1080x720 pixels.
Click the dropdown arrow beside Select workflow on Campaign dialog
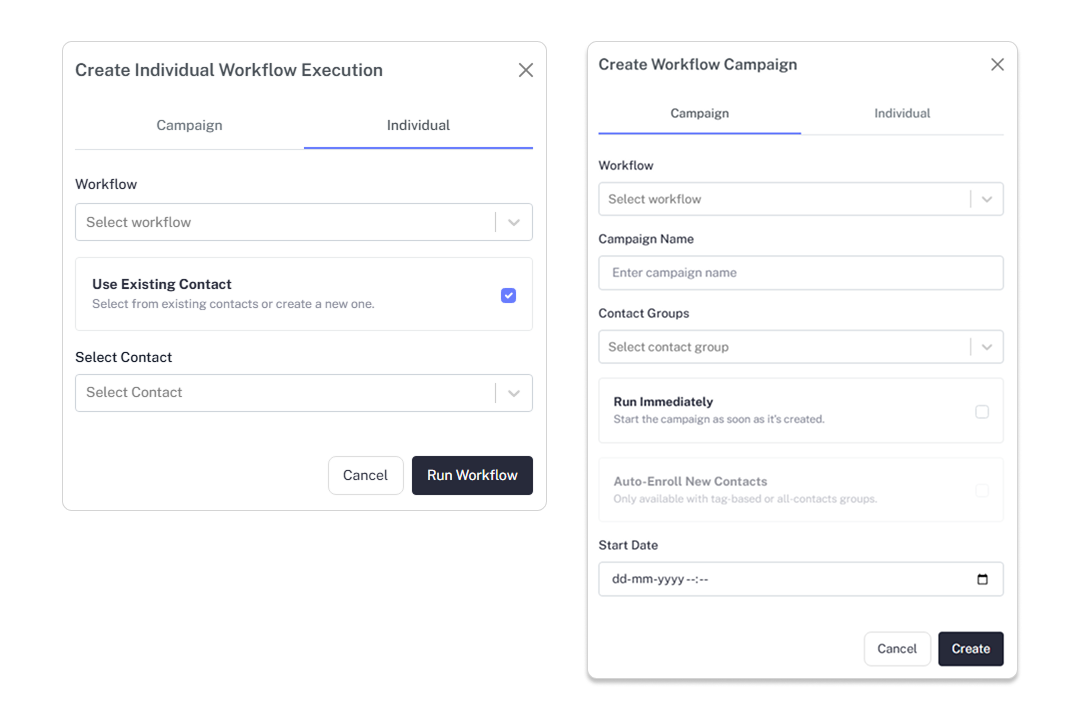tap(989, 199)
